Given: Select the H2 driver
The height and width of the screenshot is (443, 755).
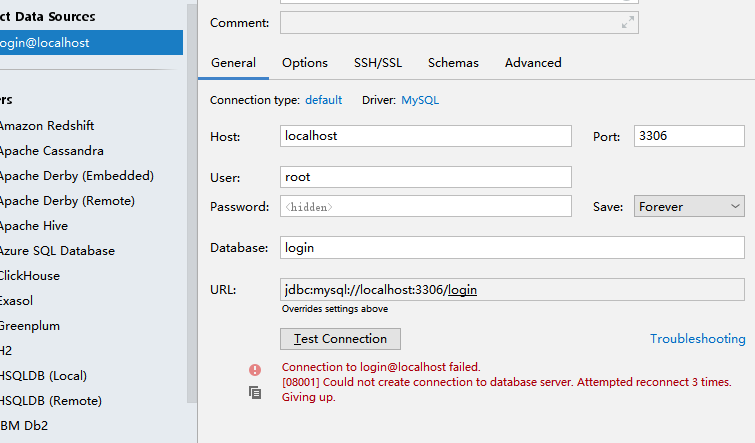Looking at the screenshot, I should point(6,351).
